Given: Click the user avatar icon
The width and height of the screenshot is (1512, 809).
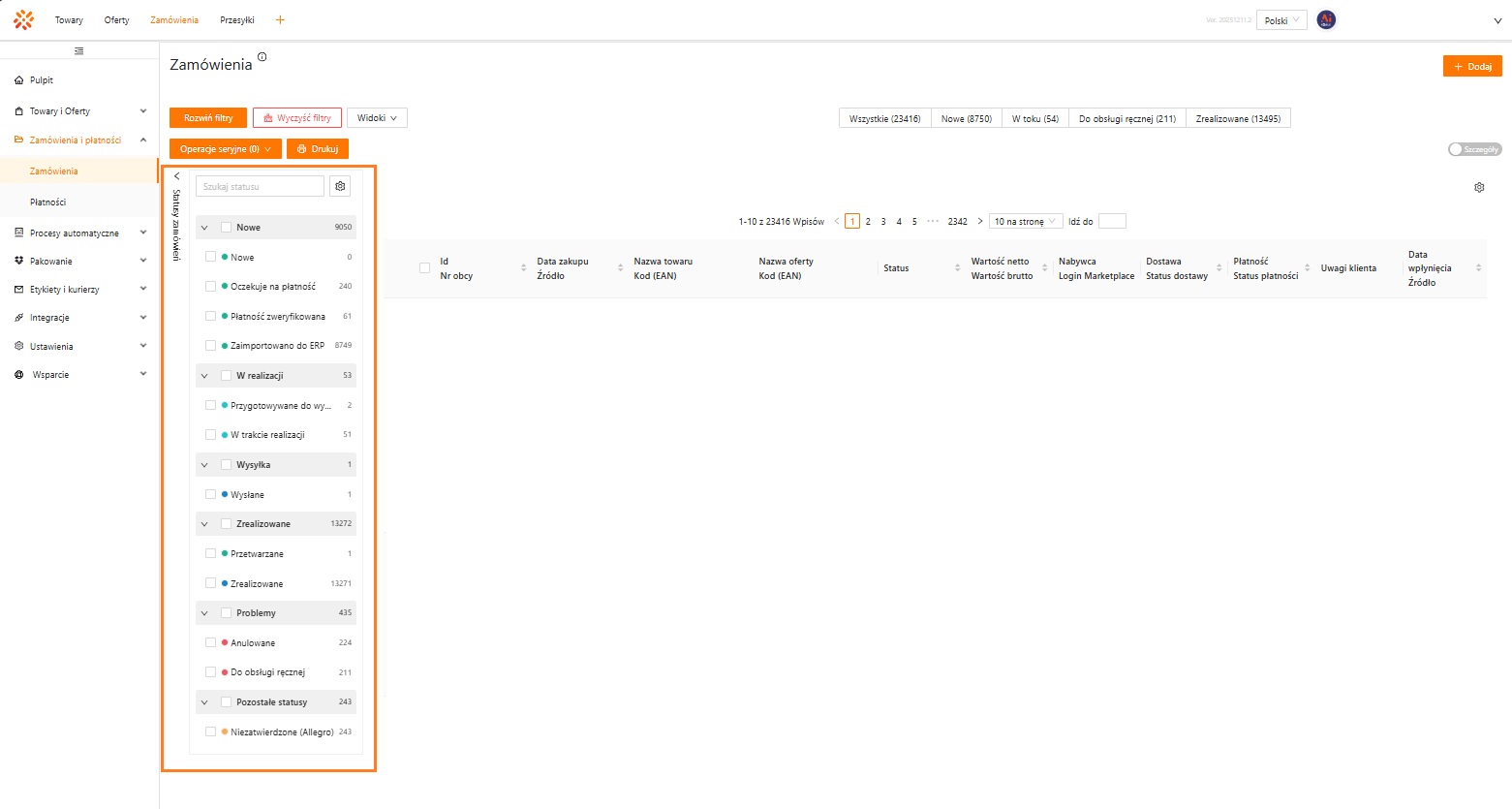Looking at the screenshot, I should 1326,20.
